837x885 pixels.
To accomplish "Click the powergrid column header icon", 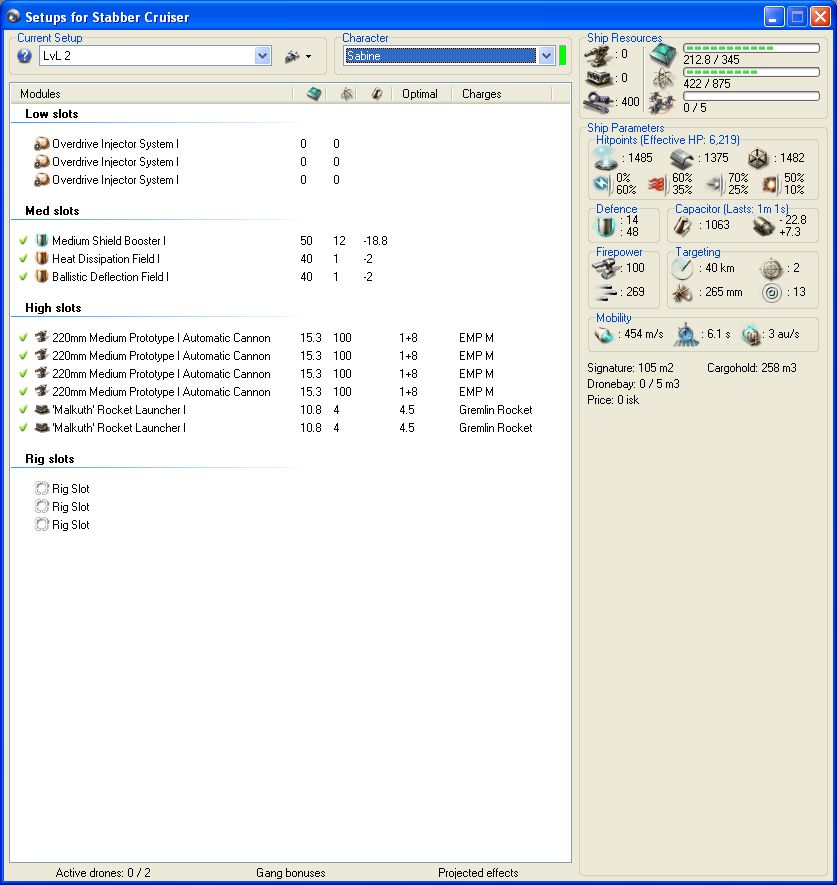I will 347,94.
